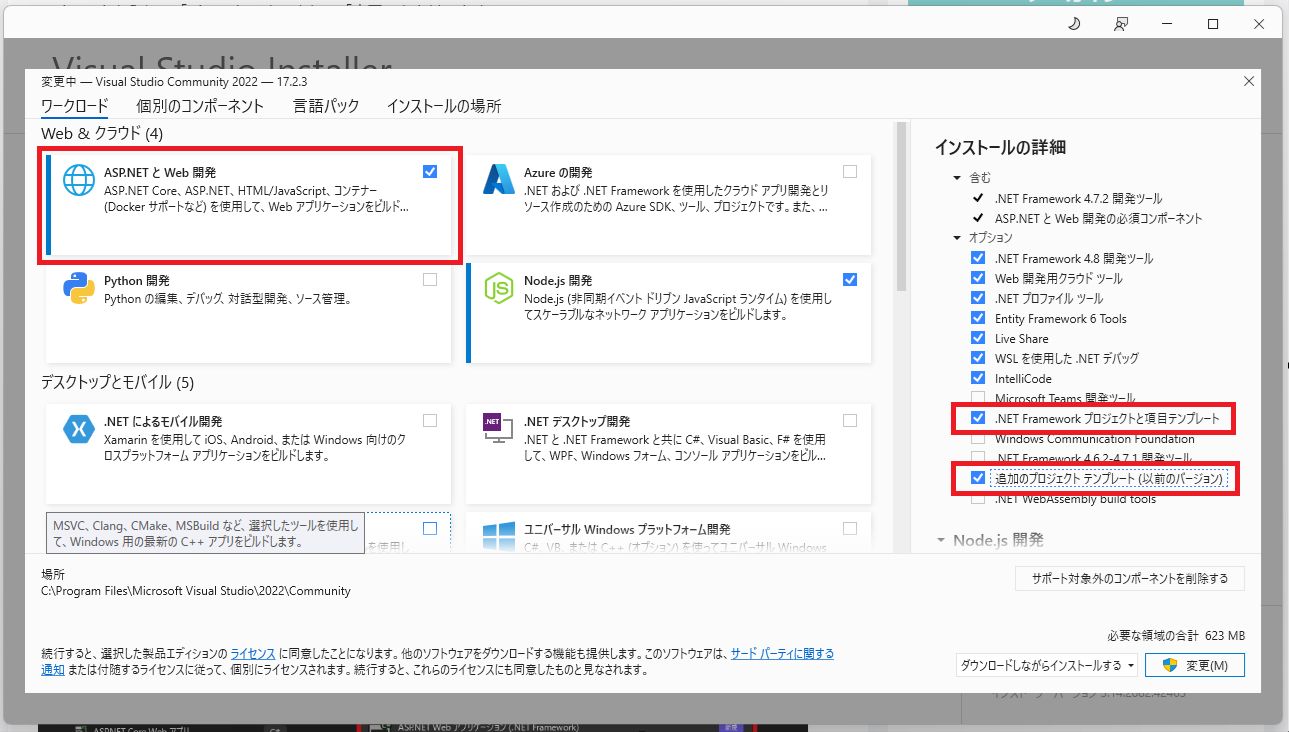The height and width of the screenshot is (732, 1289).
Task: Click the Xamarin mobile development icon
Action: point(78,429)
